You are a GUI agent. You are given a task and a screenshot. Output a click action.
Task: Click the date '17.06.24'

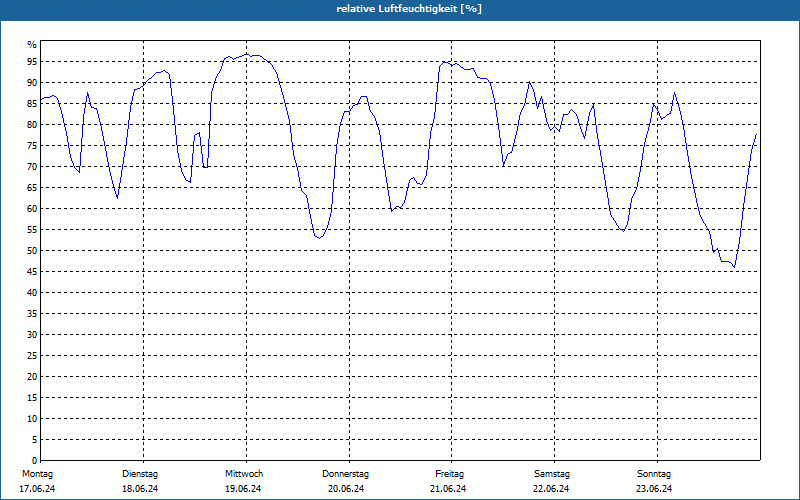tap(37, 489)
